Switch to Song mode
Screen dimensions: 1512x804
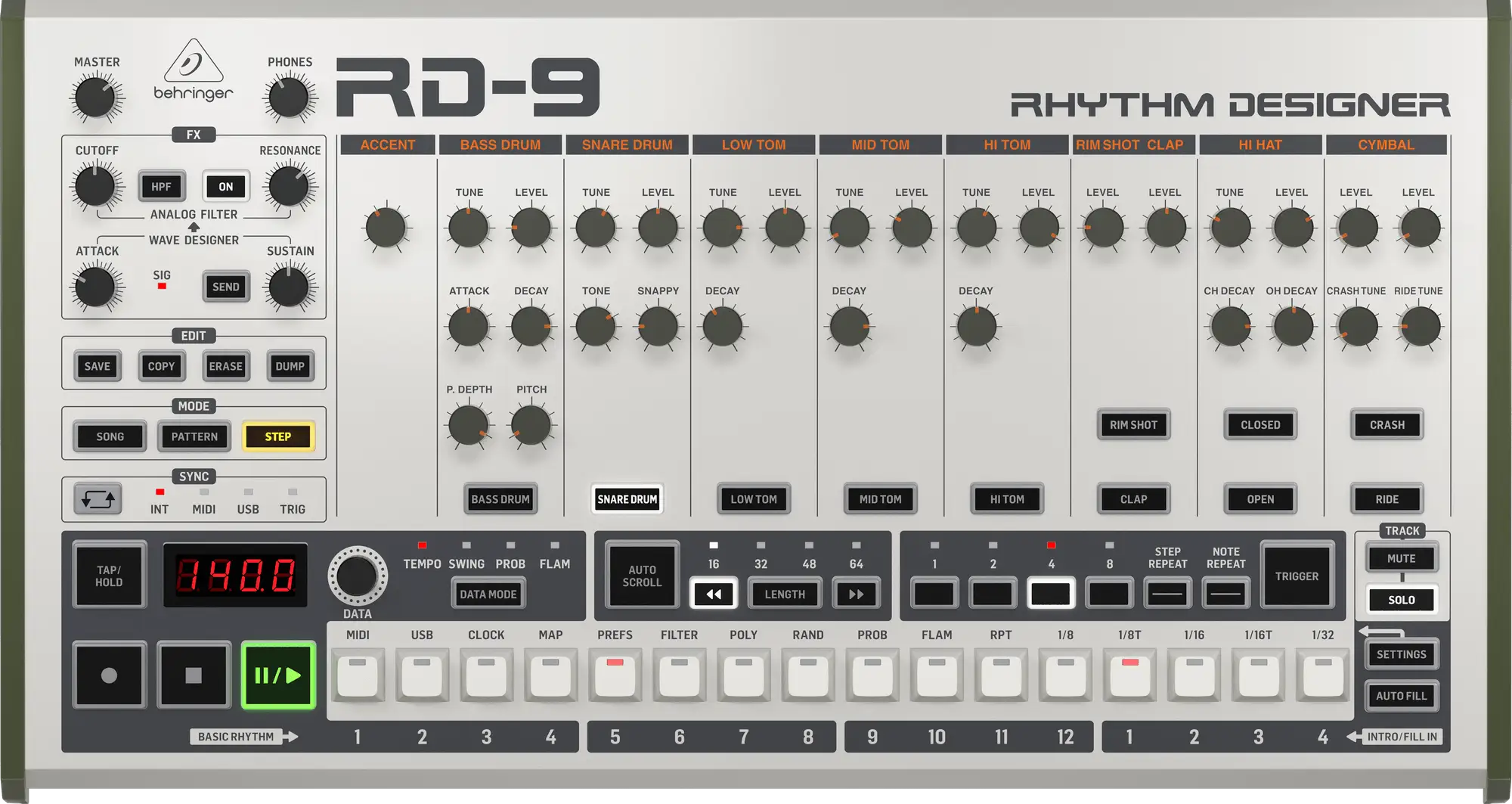(110, 436)
